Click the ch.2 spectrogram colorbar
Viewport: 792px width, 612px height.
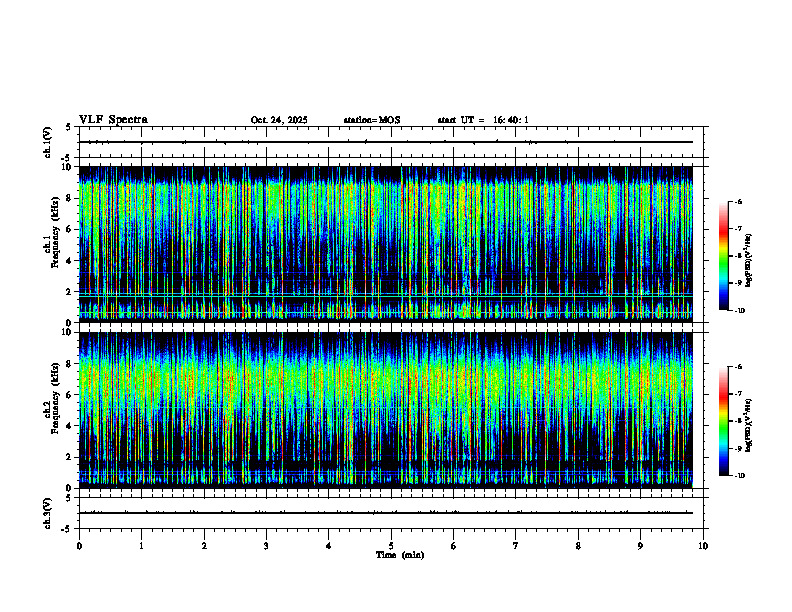tap(723, 421)
